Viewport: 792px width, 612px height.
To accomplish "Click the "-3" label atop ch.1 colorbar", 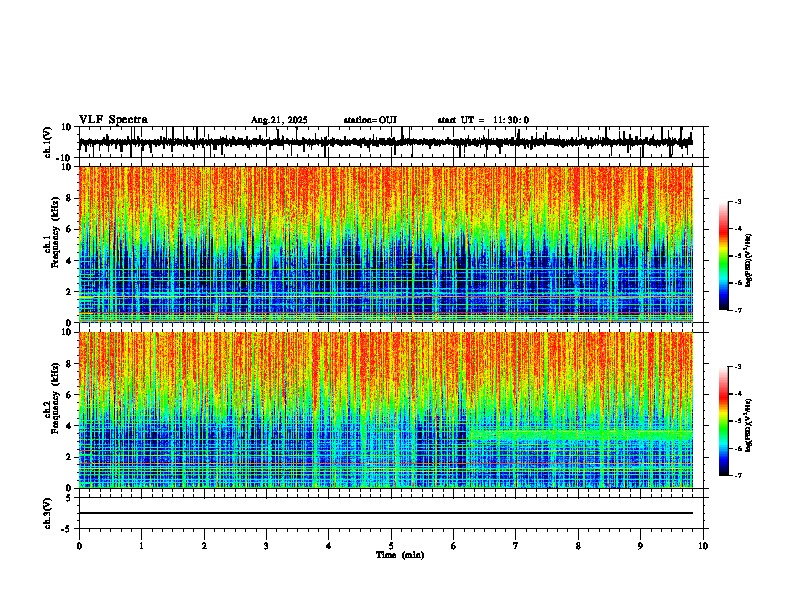I will (x=738, y=201).
